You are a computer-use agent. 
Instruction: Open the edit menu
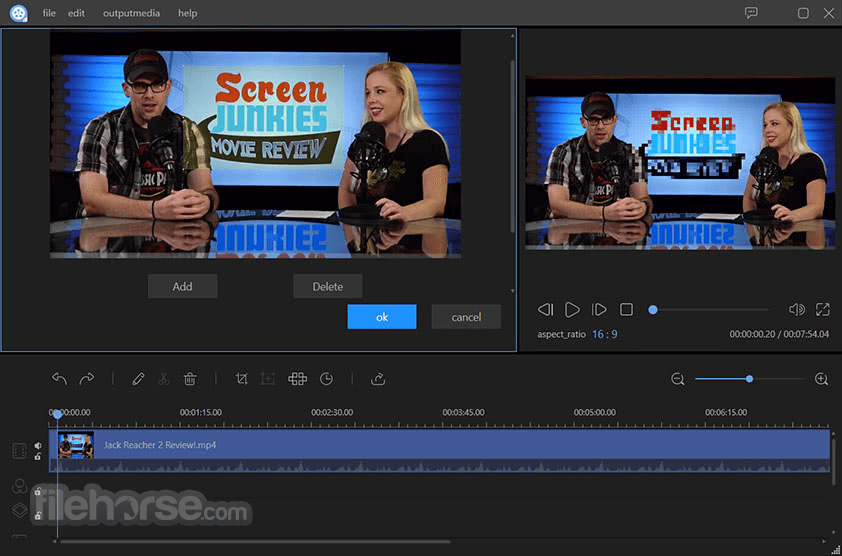coord(76,13)
